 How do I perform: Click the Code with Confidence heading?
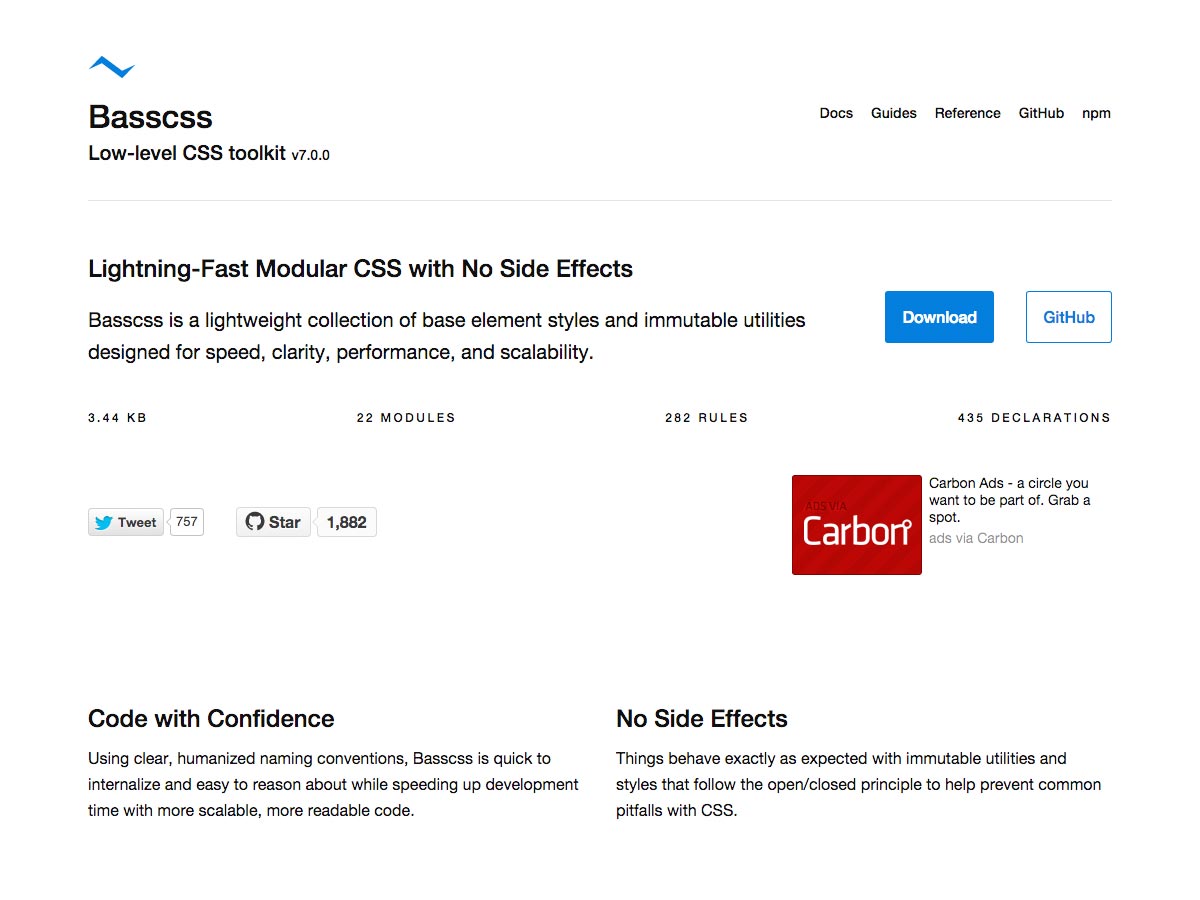[211, 719]
